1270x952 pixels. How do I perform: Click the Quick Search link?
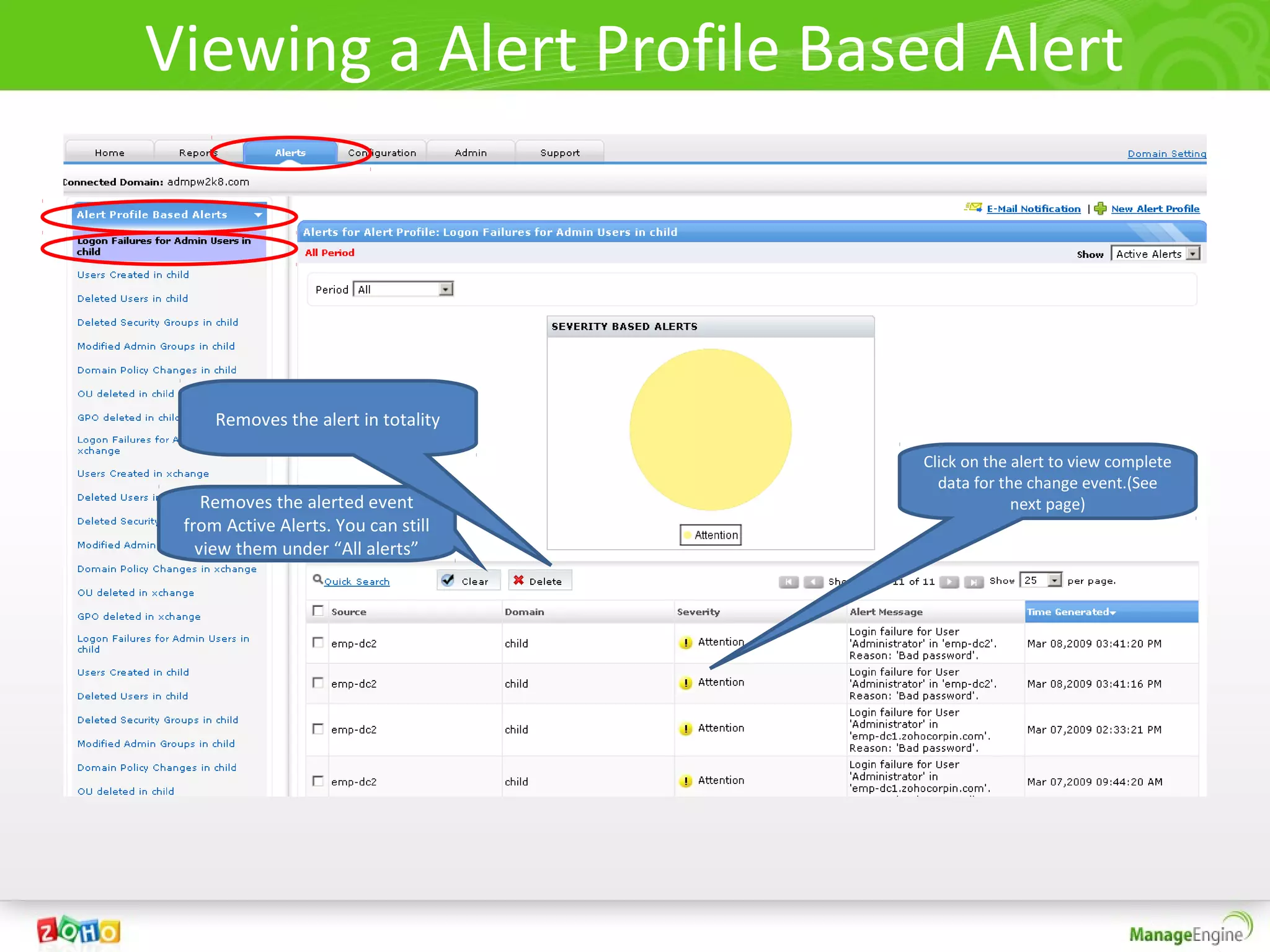[357, 581]
